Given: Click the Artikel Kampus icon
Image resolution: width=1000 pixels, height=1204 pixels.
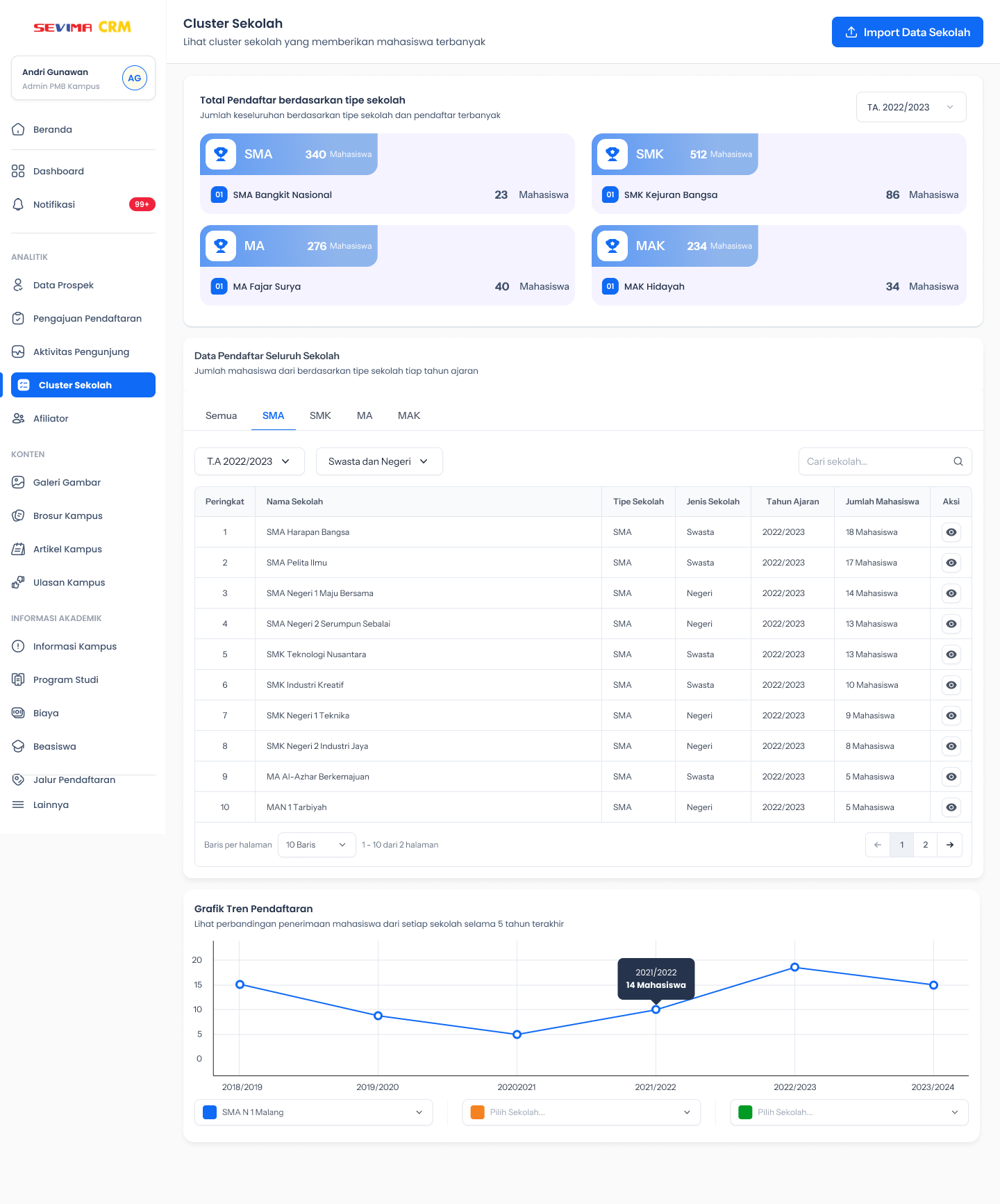Looking at the screenshot, I should coord(18,549).
